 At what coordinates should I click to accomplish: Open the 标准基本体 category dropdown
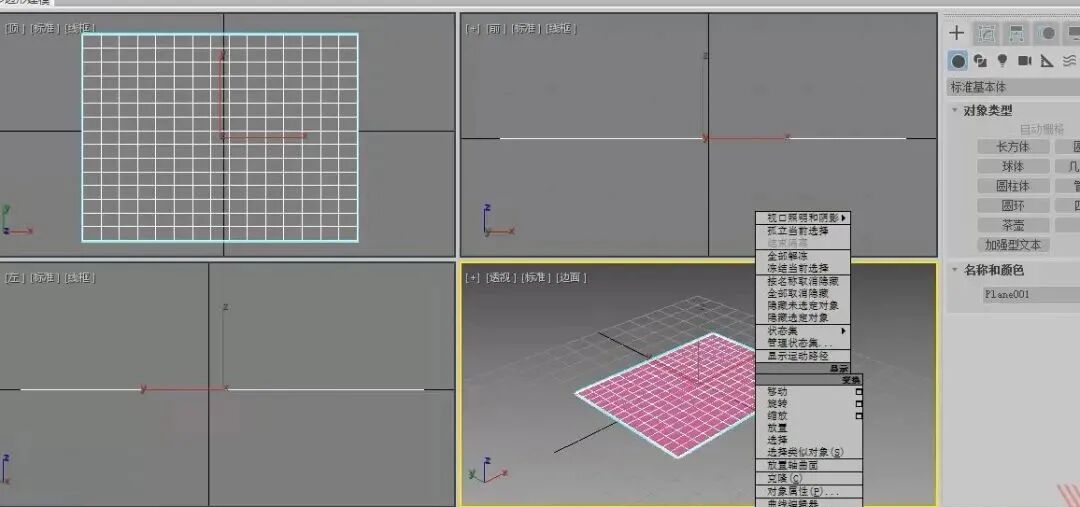pos(1013,87)
